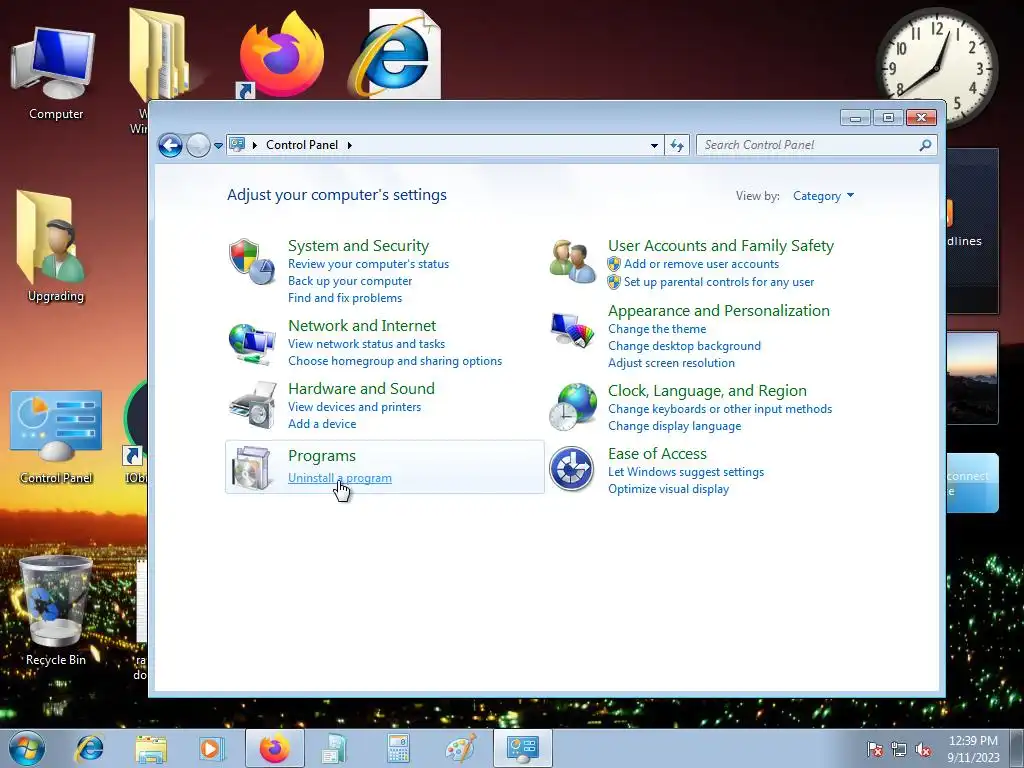The width and height of the screenshot is (1024, 768).
Task: Click Back up your computer
Action: [x=350, y=281]
